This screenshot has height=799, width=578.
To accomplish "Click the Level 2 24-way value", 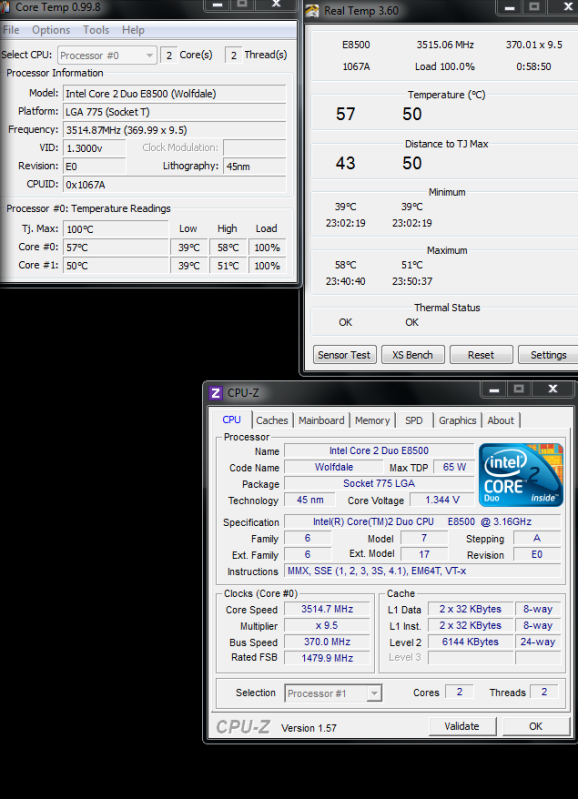I will (538, 642).
